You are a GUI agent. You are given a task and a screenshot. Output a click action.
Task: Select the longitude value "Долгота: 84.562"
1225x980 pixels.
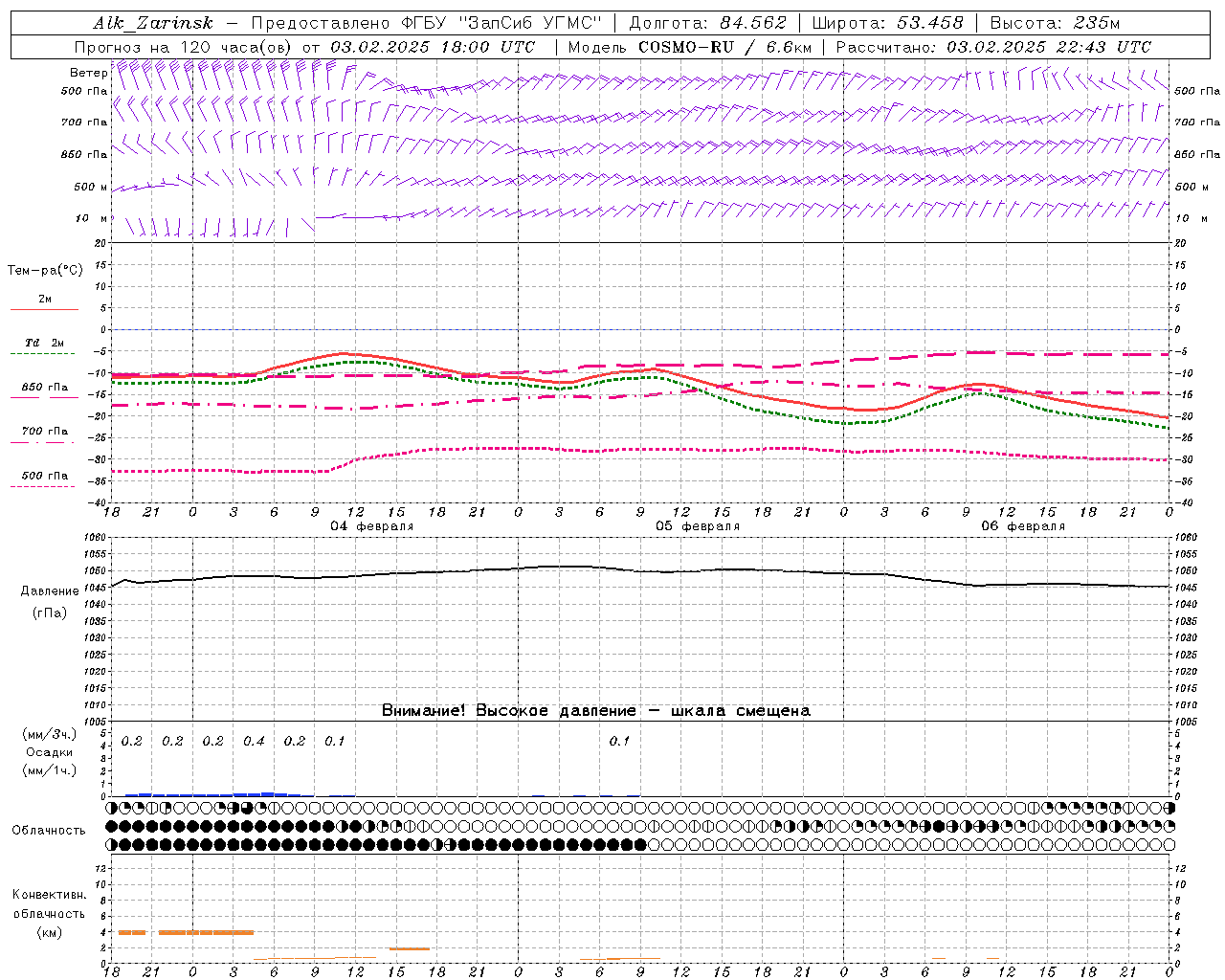(707, 23)
